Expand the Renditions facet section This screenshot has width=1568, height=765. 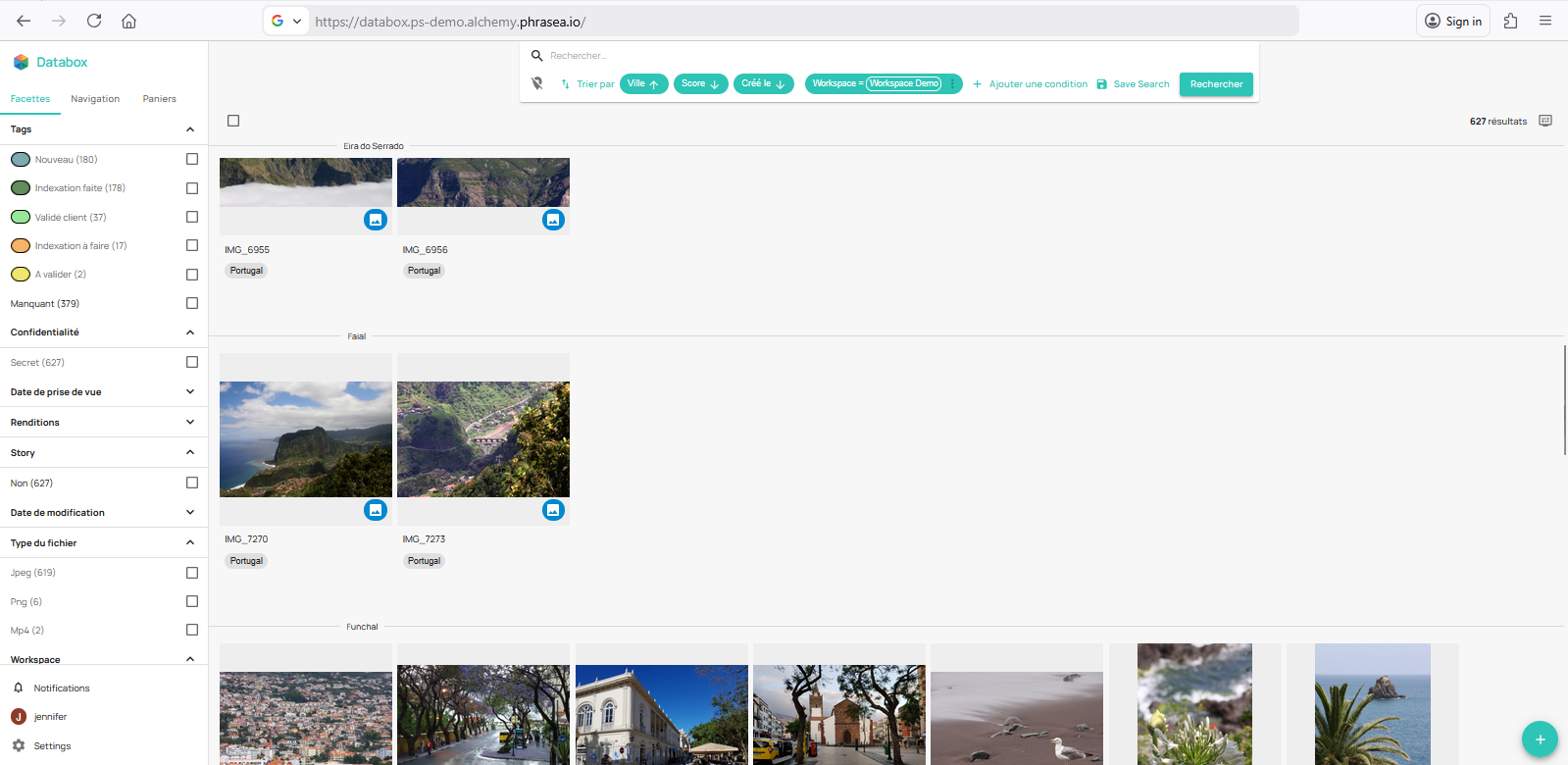point(190,423)
